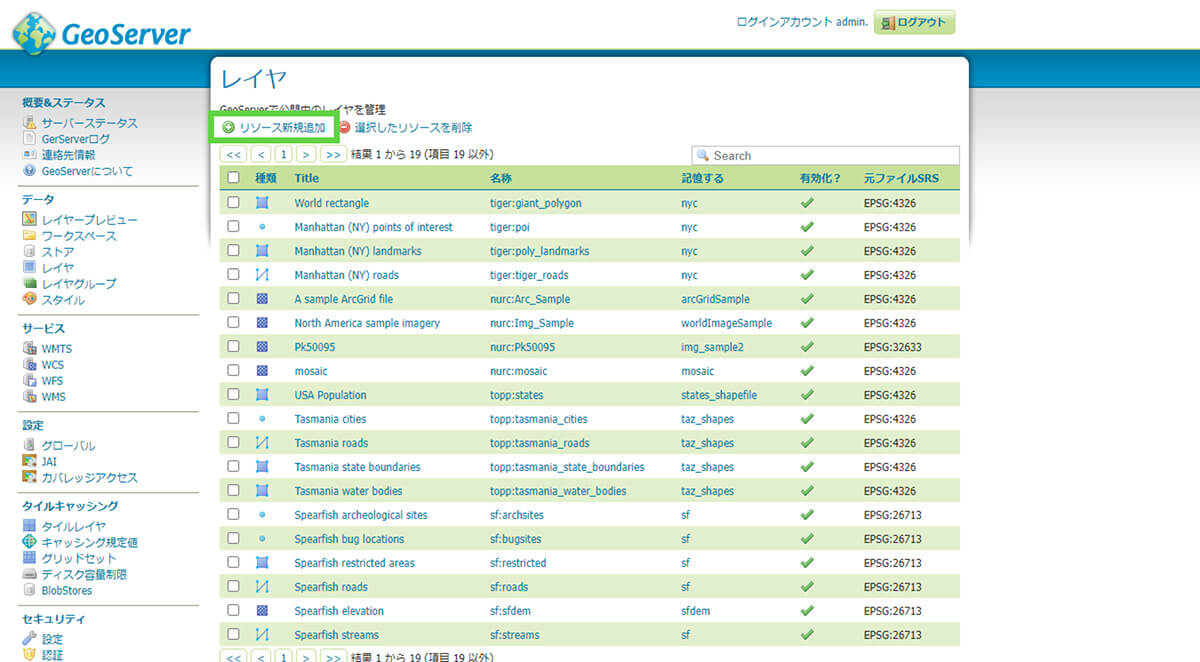Check the A sample ArcGrid file checkbox
Viewport: 1200px width, 662px height.
point(233,298)
